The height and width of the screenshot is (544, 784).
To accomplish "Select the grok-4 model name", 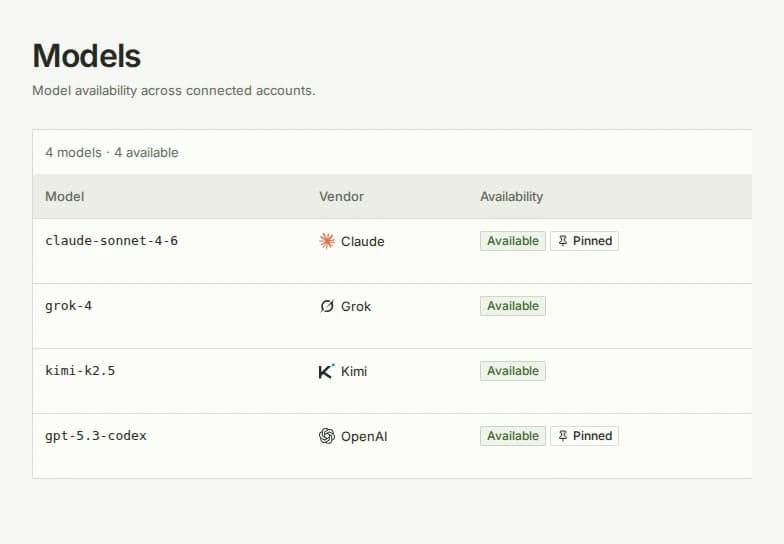I will [x=68, y=306].
